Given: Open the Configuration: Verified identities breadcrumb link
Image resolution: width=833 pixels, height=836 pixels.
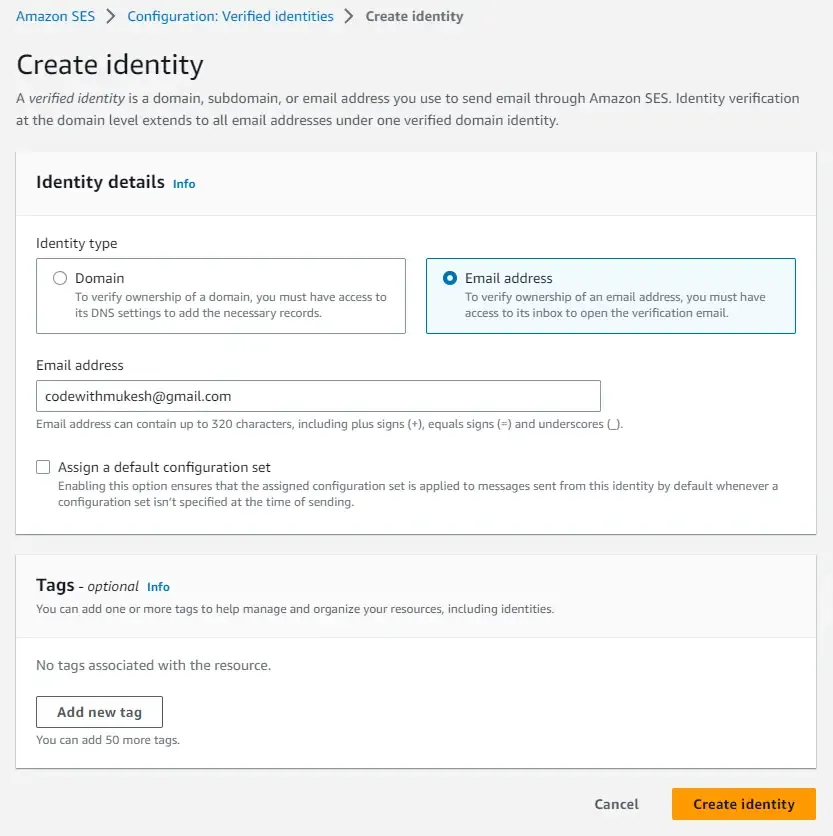Looking at the screenshot, I should [230, 16].
